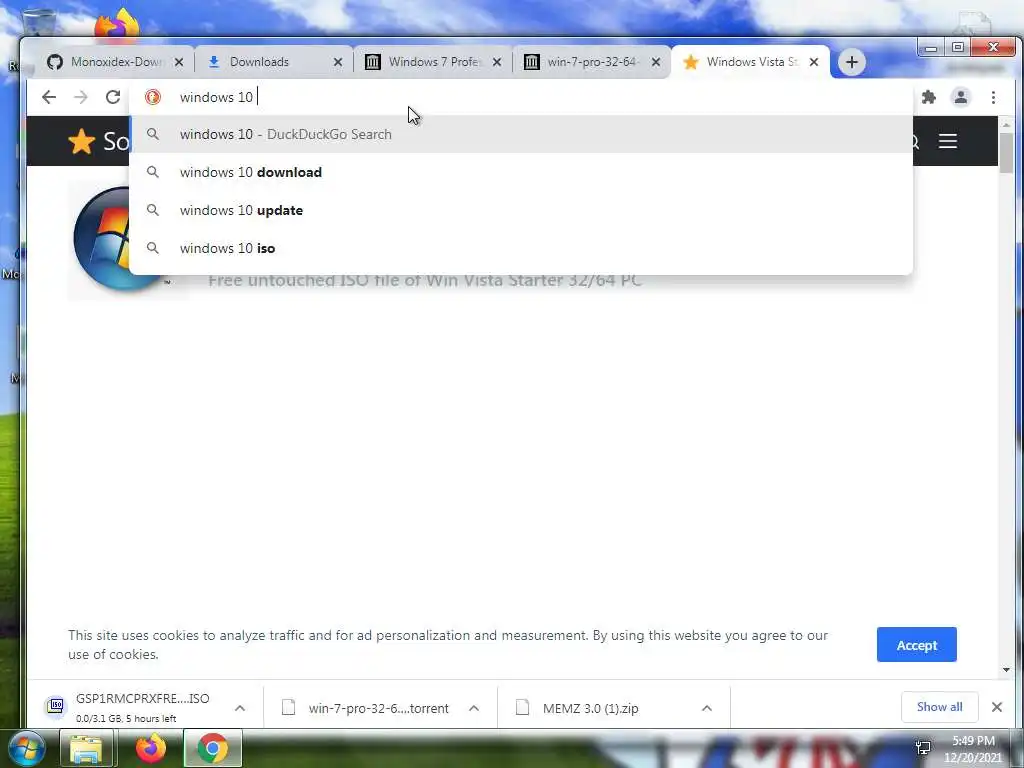Choose the 'windows 10 iso' suggestion
Screen dimensions: 1024x768
click(x=521, y=248)
